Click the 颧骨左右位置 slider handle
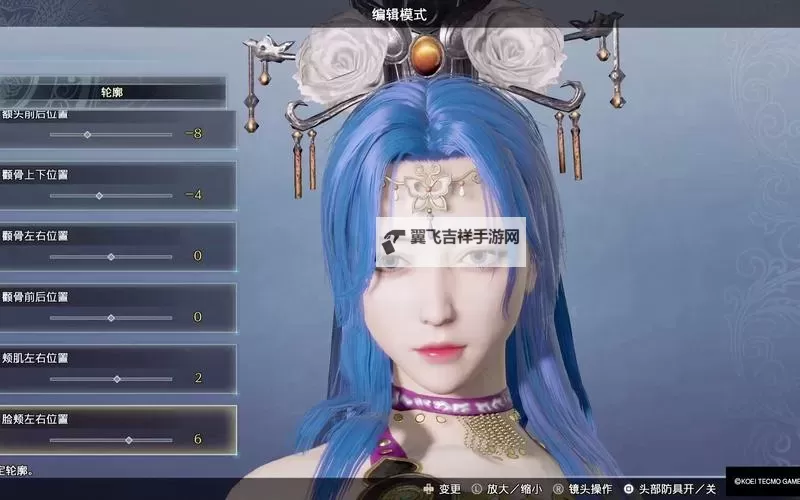 point(111,257)
